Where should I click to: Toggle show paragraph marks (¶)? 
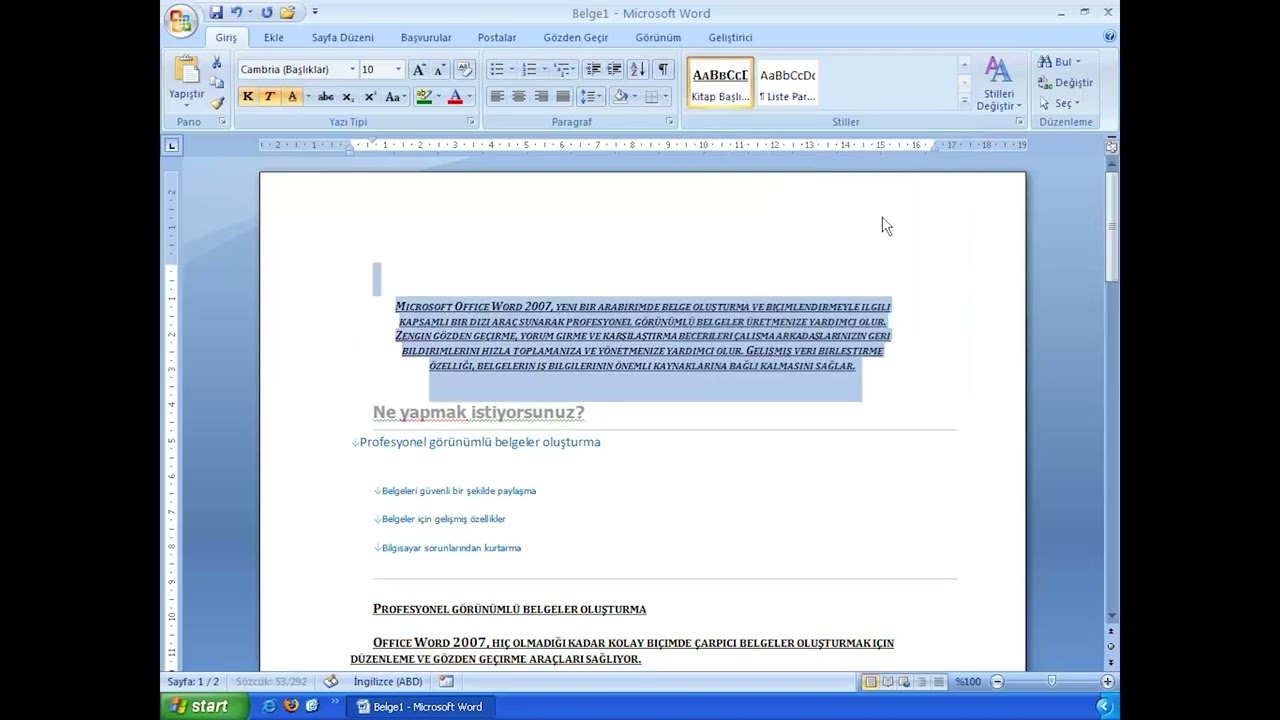click(662, 69)
